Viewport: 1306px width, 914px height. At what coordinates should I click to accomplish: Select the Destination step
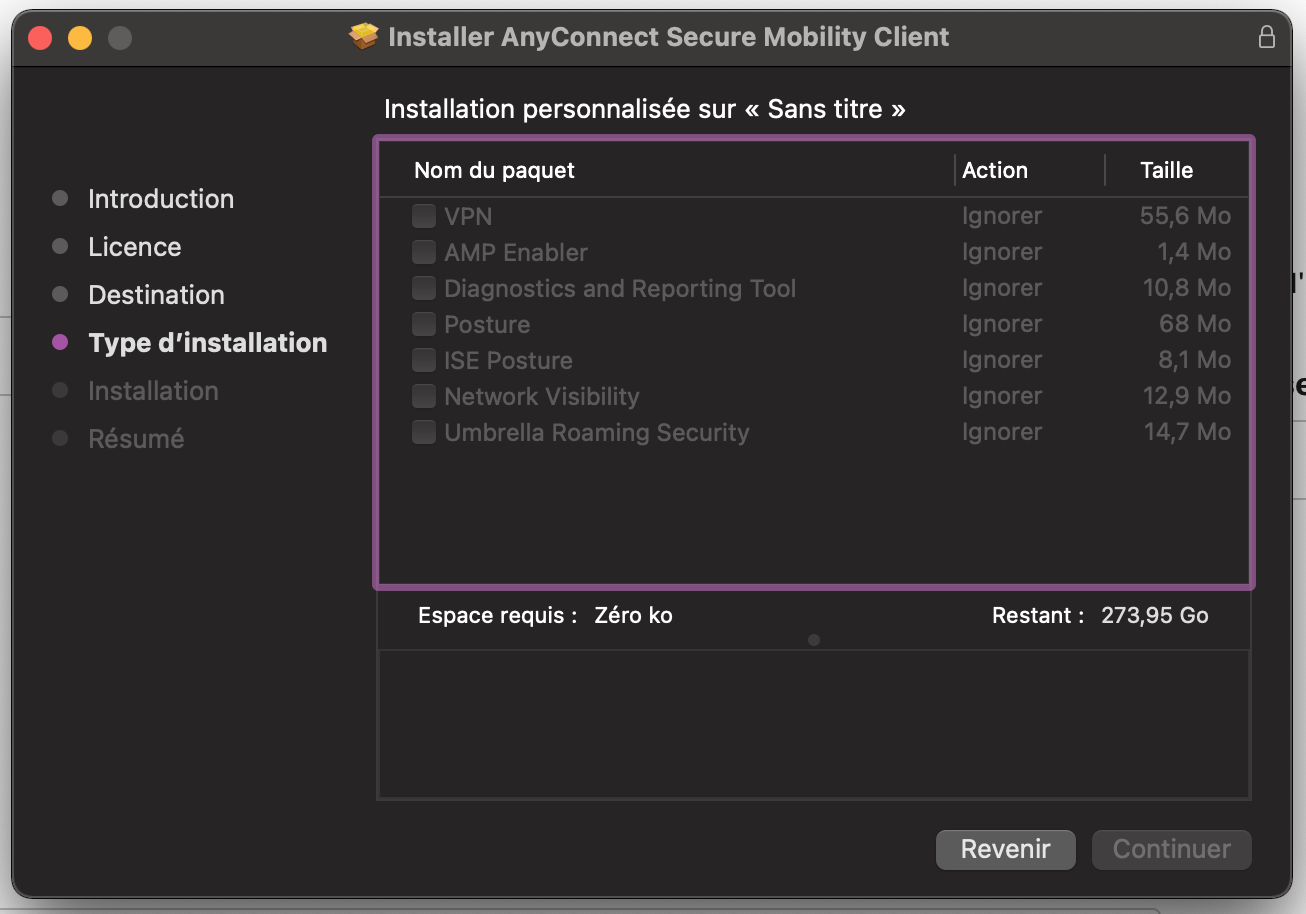pyautogui.click(x=156, y=295)
